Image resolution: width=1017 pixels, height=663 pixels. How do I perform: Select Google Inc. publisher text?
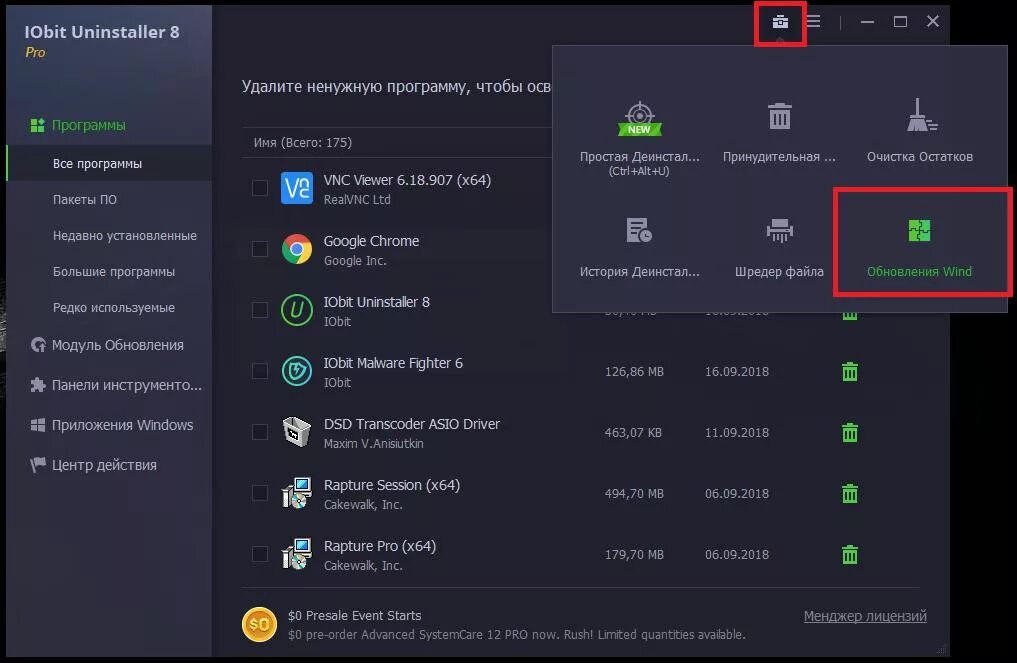[x=355, y=261]
